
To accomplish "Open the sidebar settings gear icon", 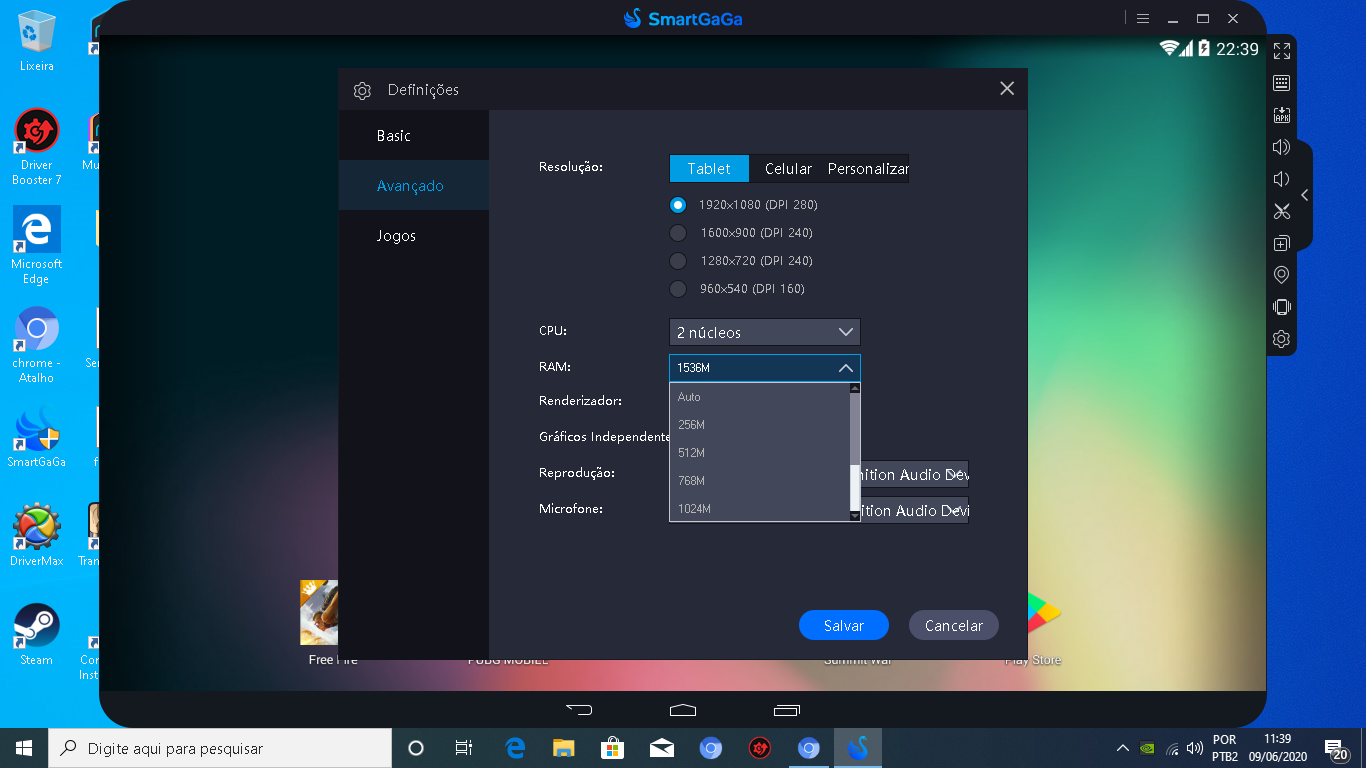I will 1281,339.
